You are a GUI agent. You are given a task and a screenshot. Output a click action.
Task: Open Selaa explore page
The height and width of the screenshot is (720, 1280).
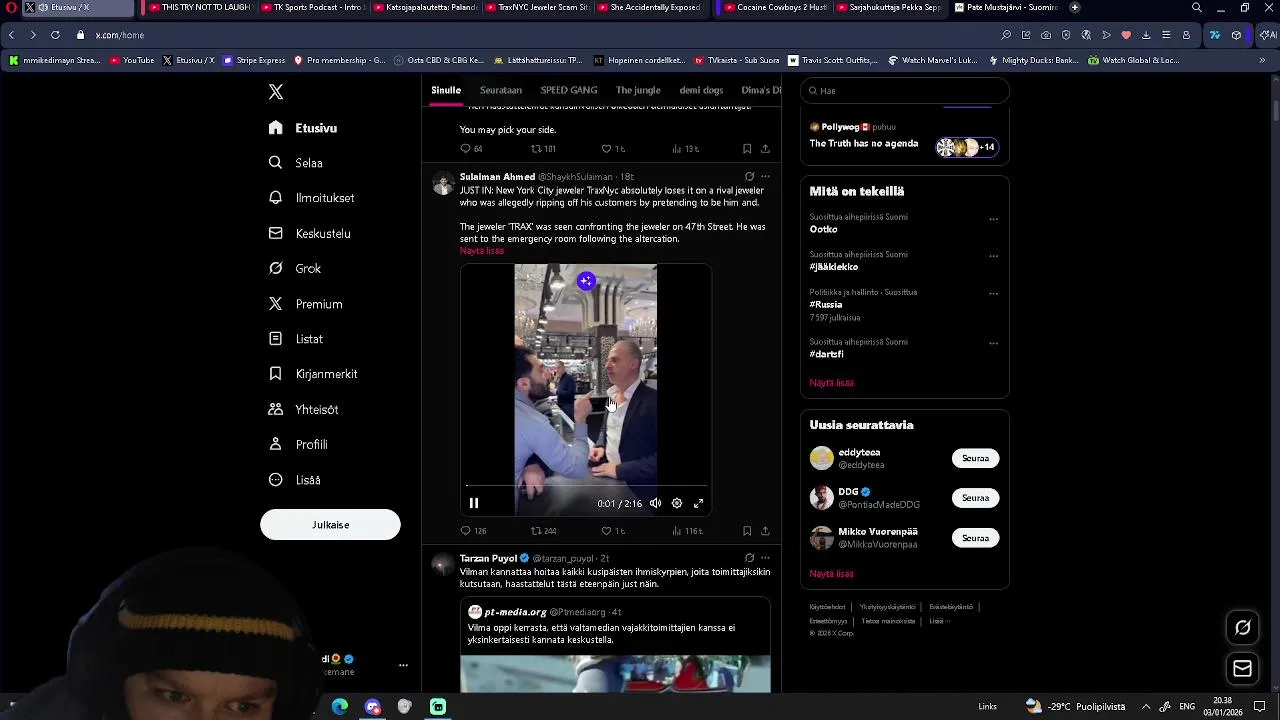(296, 163)
